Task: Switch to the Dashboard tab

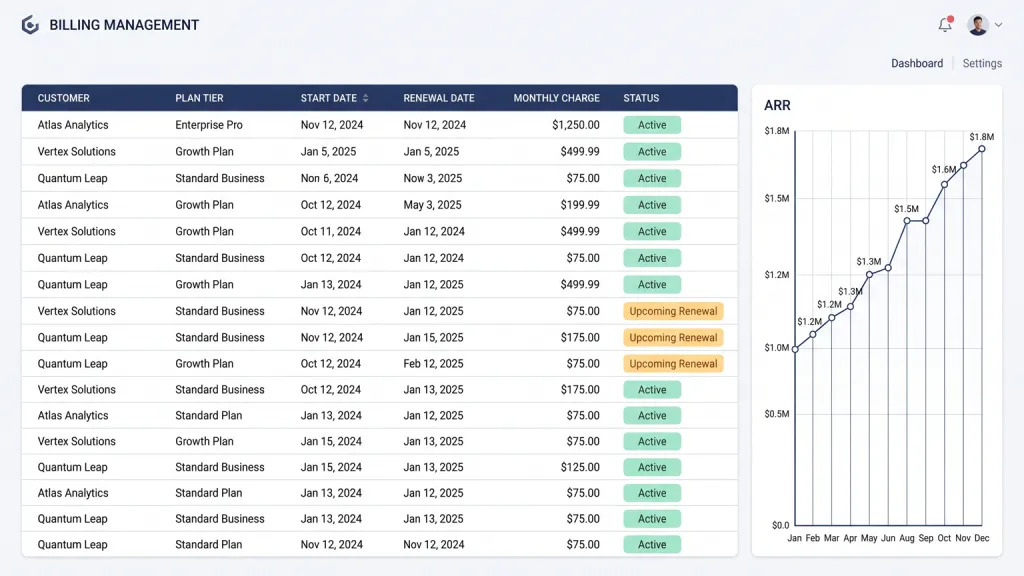Action: point(917,63)
